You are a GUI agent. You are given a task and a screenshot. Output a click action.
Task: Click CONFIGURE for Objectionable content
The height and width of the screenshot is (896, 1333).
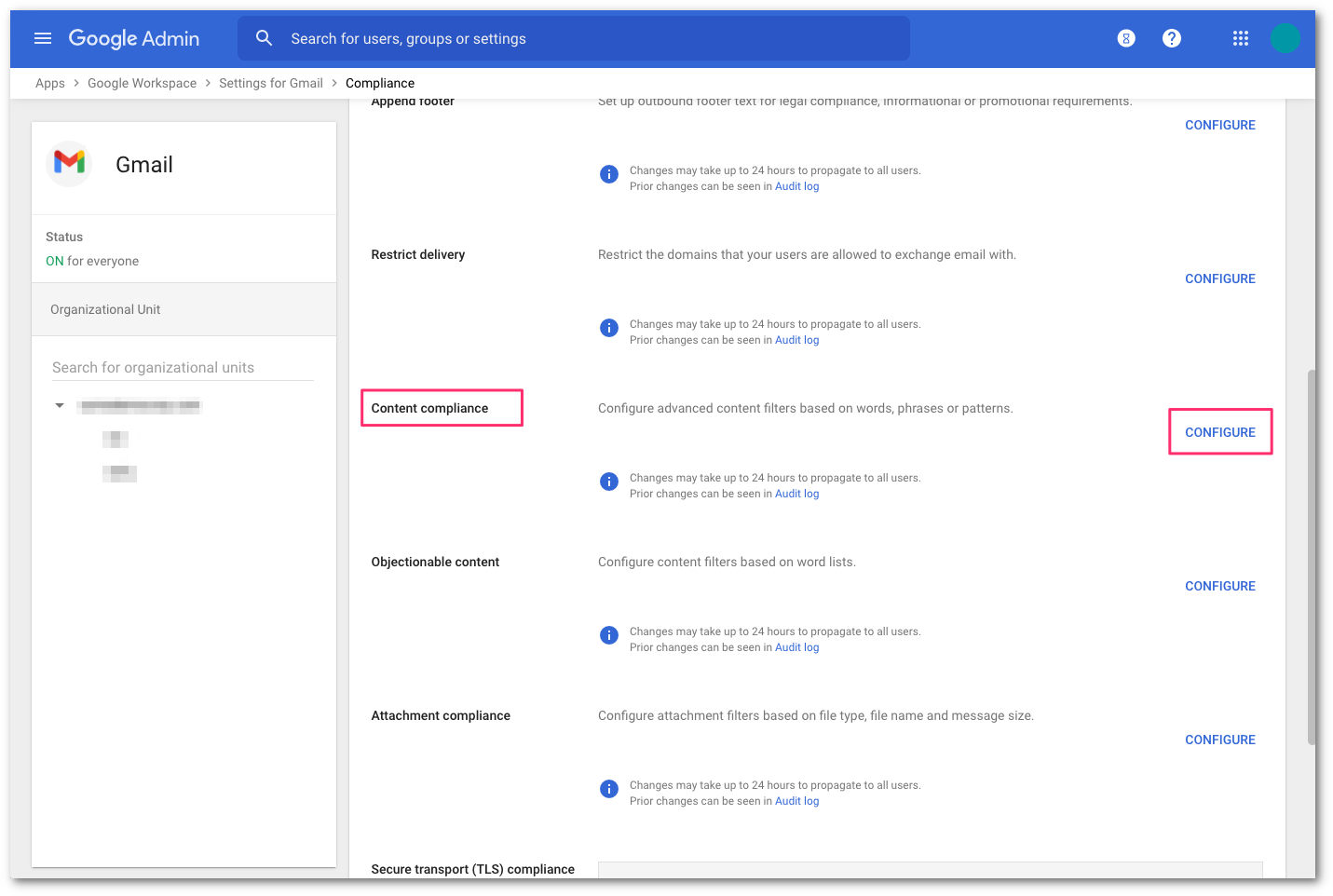1220,585
